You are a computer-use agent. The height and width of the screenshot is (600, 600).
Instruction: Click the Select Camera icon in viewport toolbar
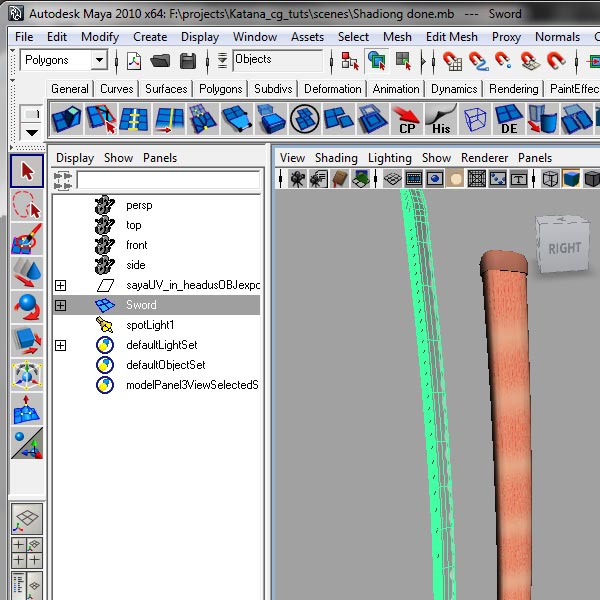click(x=297, y=179)
